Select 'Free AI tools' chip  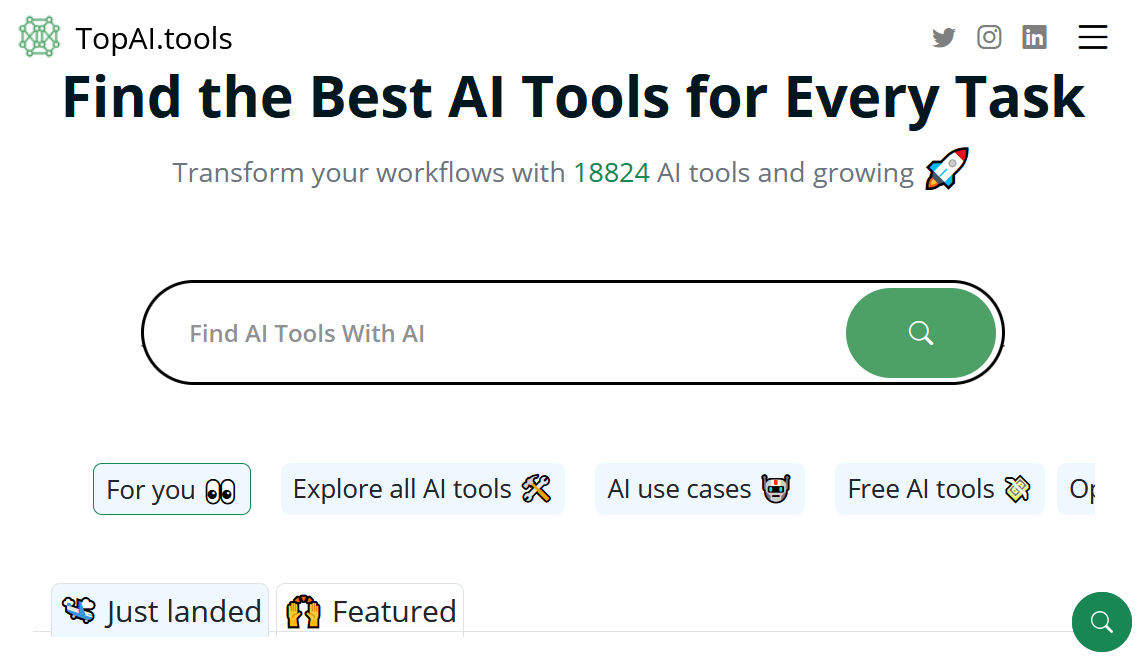pos(939,489)
